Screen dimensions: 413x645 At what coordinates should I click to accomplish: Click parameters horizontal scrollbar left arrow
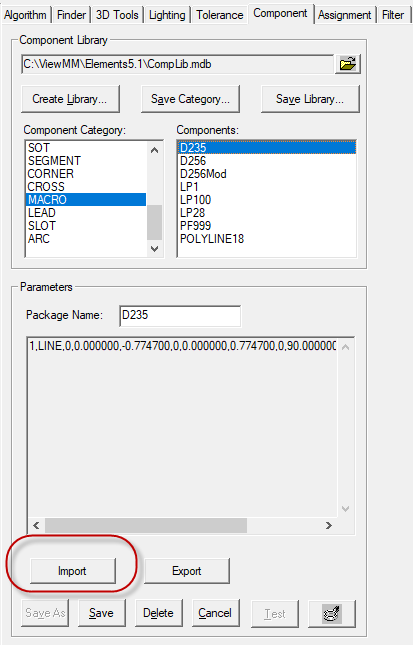coord(36,525)
